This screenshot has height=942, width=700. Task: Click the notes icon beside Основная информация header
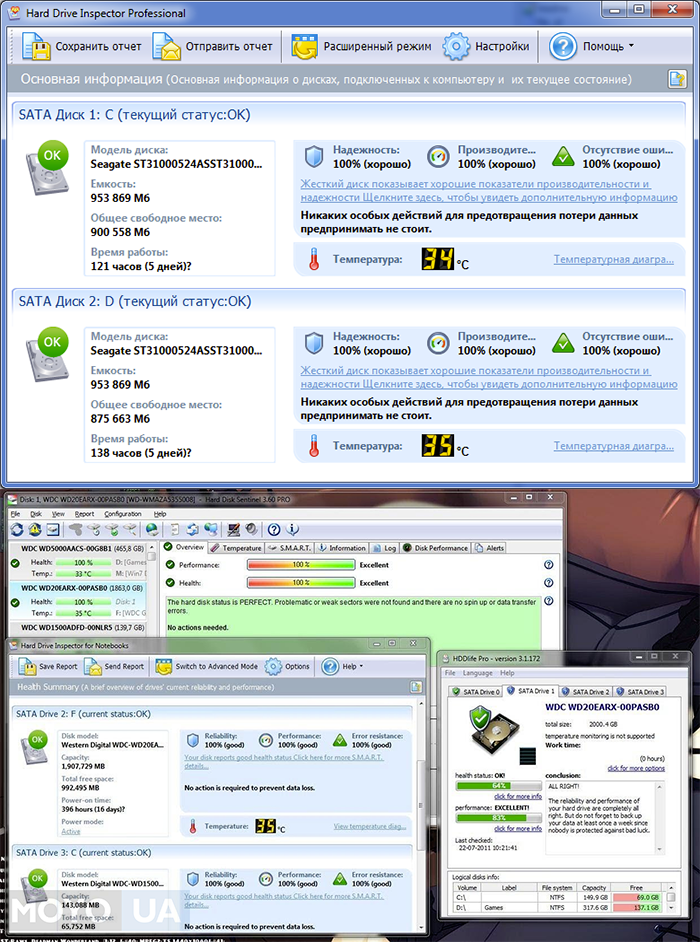pos(677,79)
